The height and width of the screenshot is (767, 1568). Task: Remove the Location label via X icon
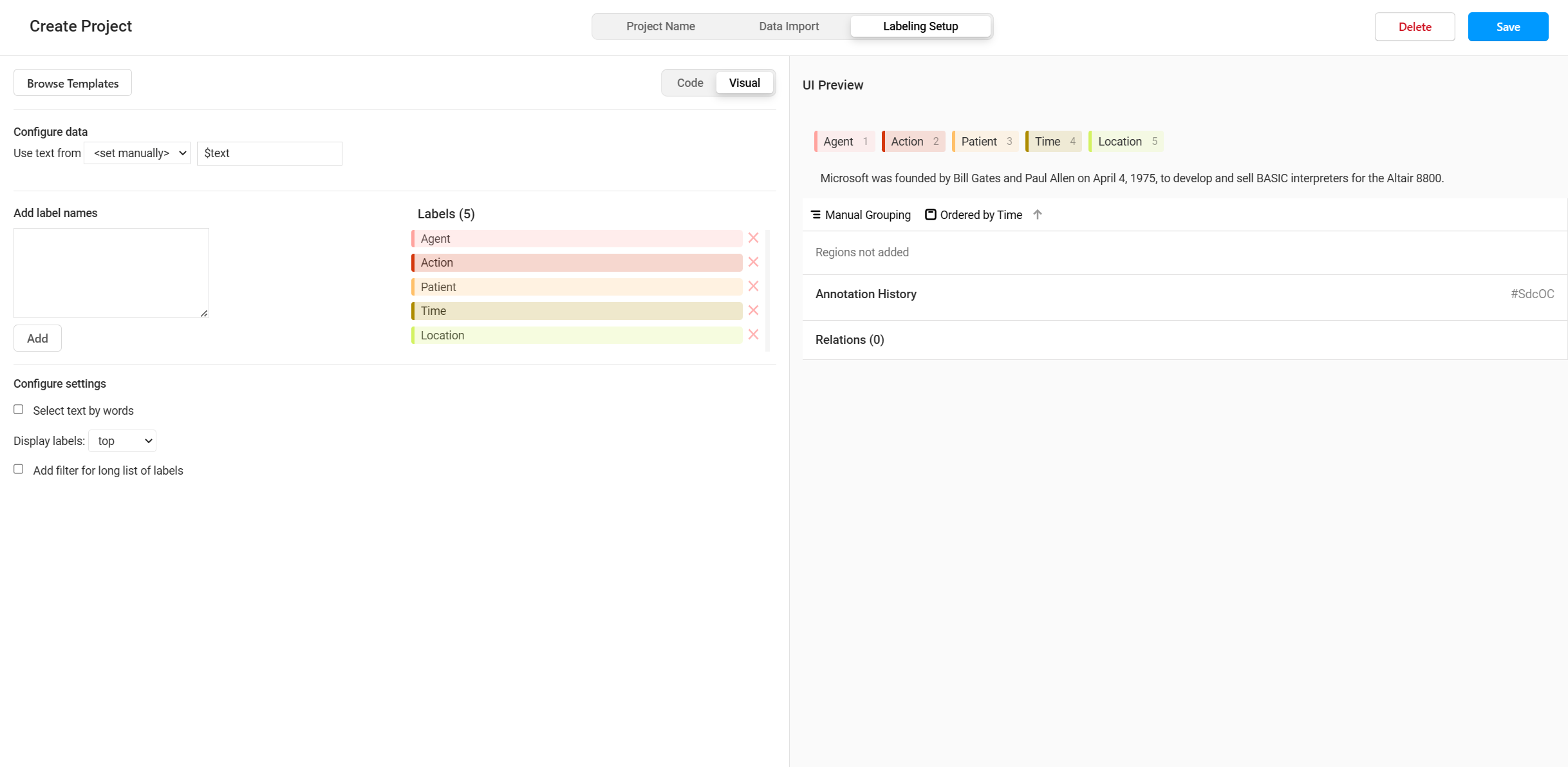pos(753,335)
